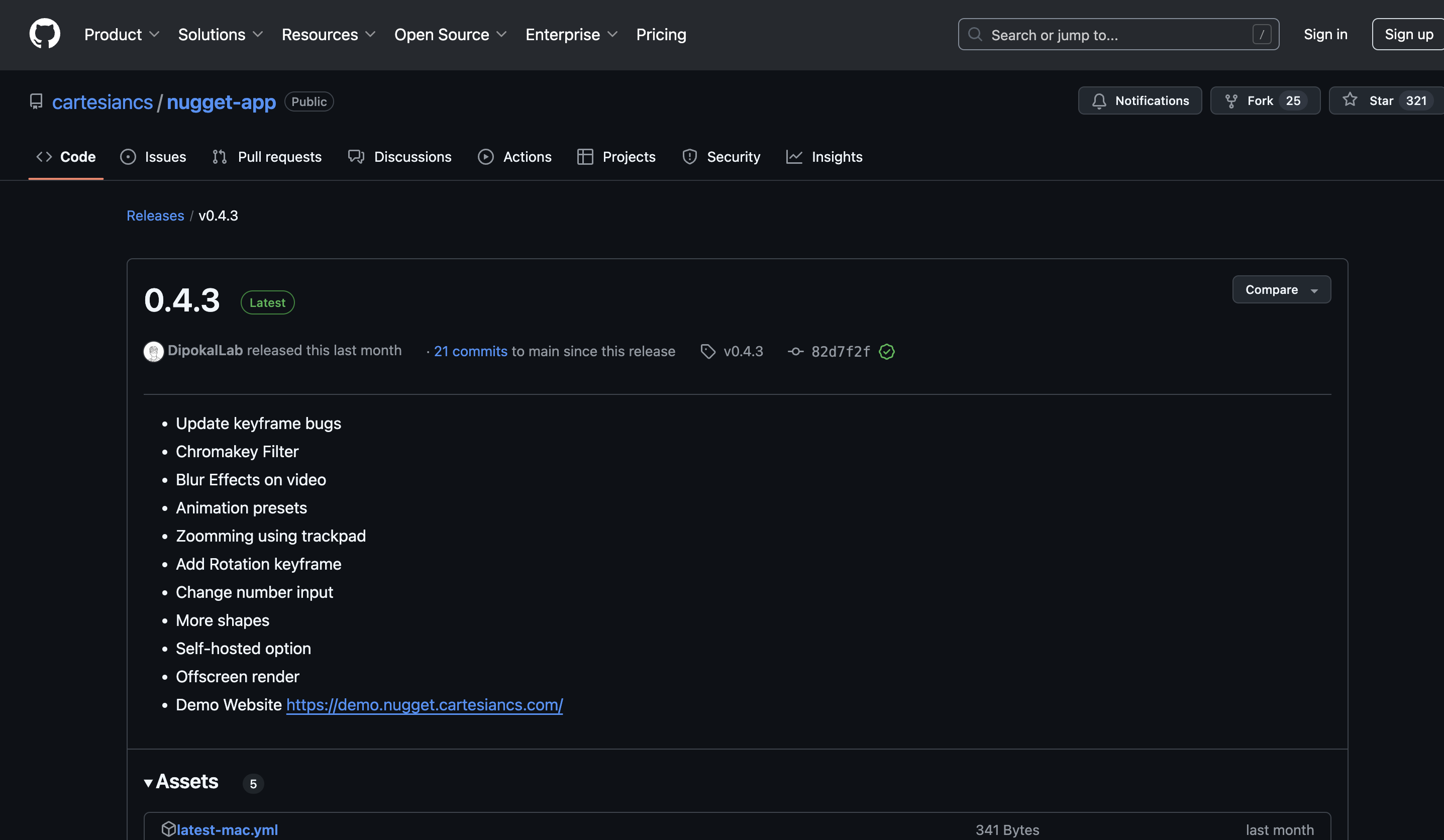Click the v0.4.3 breadcrumb text

click(x=219, y=216)
